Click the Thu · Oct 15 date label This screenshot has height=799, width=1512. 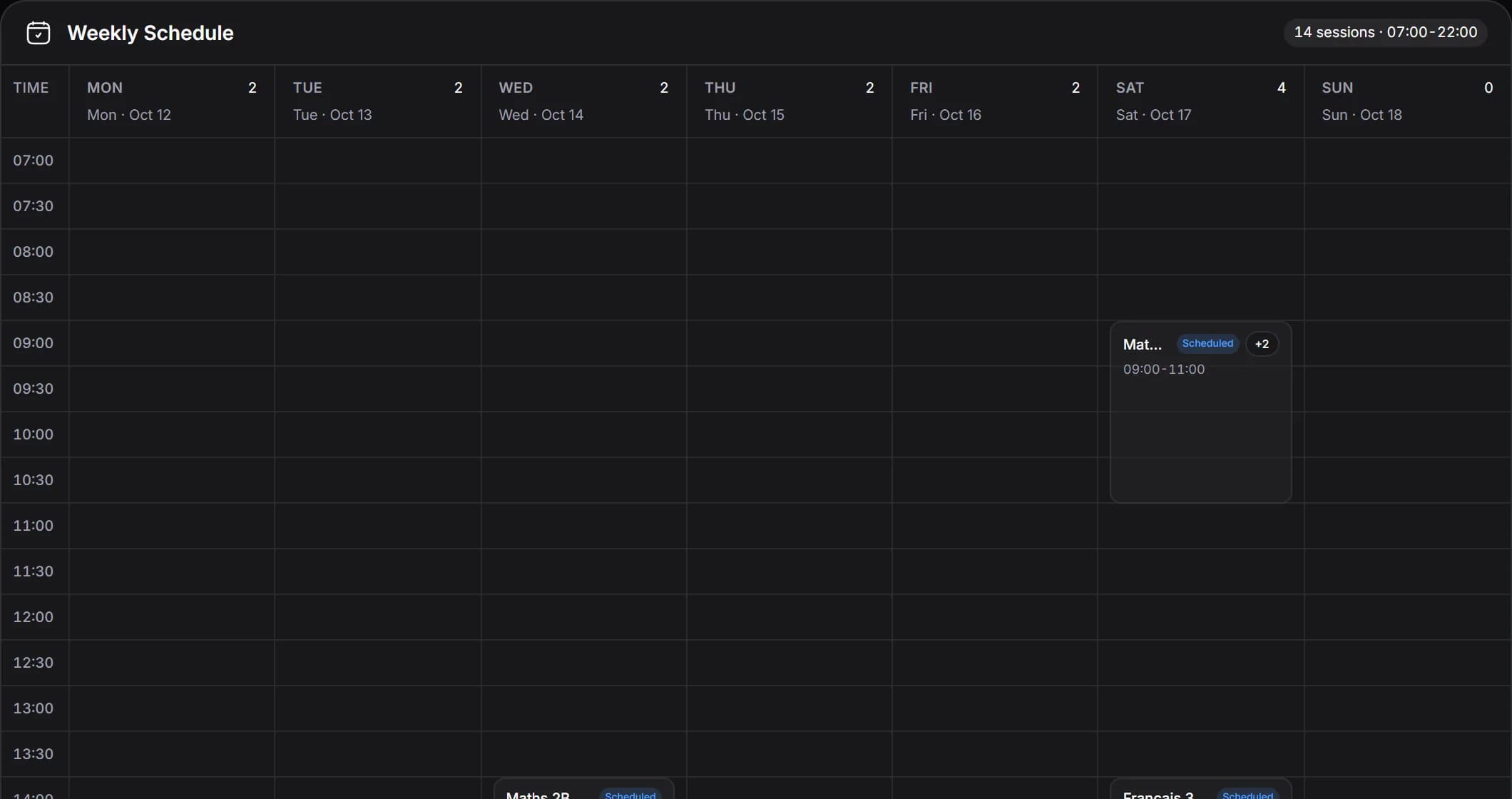[745, 115]
